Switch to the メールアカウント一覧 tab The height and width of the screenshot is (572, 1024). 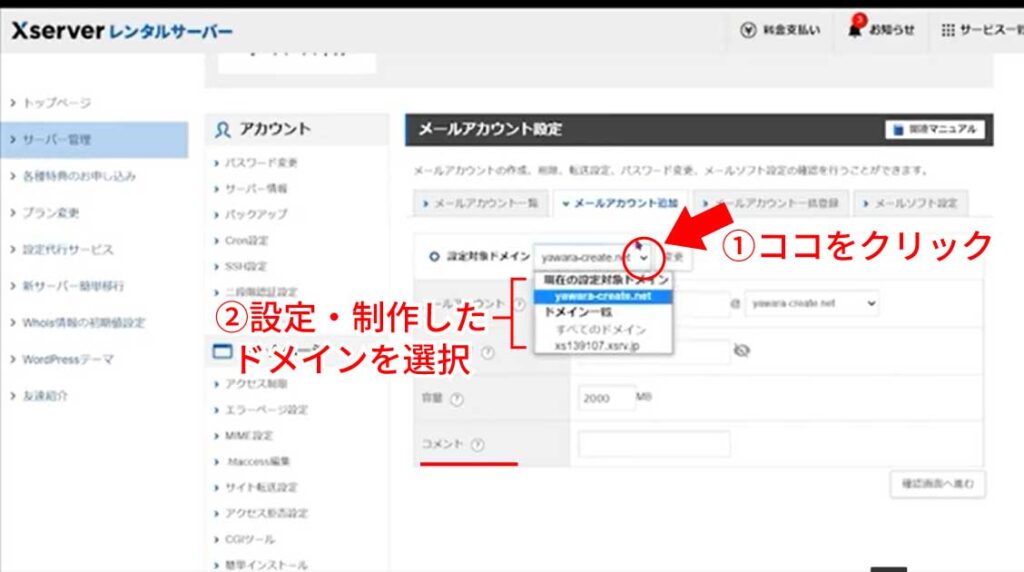tap(481, 203)
